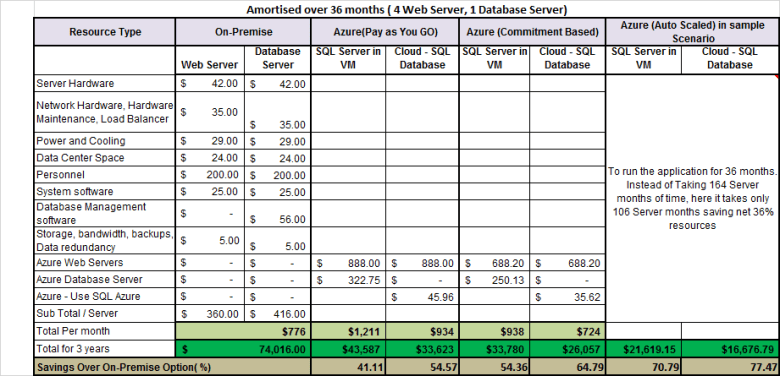Click the 'Resource Type' header cell
The width and height of the screenshot is (780, 376).
coord(105,32)
